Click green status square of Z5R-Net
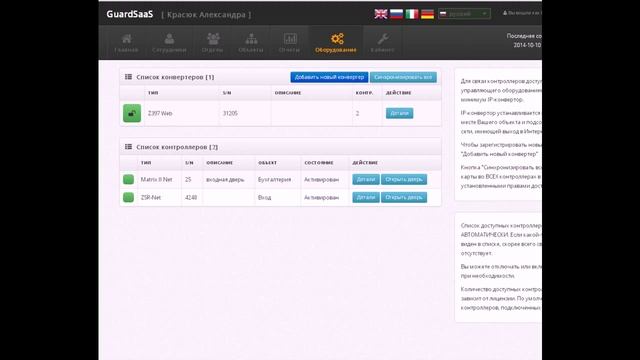Viewport: 640px width, 360px height. pyautogui.click(x=128, y=197)
